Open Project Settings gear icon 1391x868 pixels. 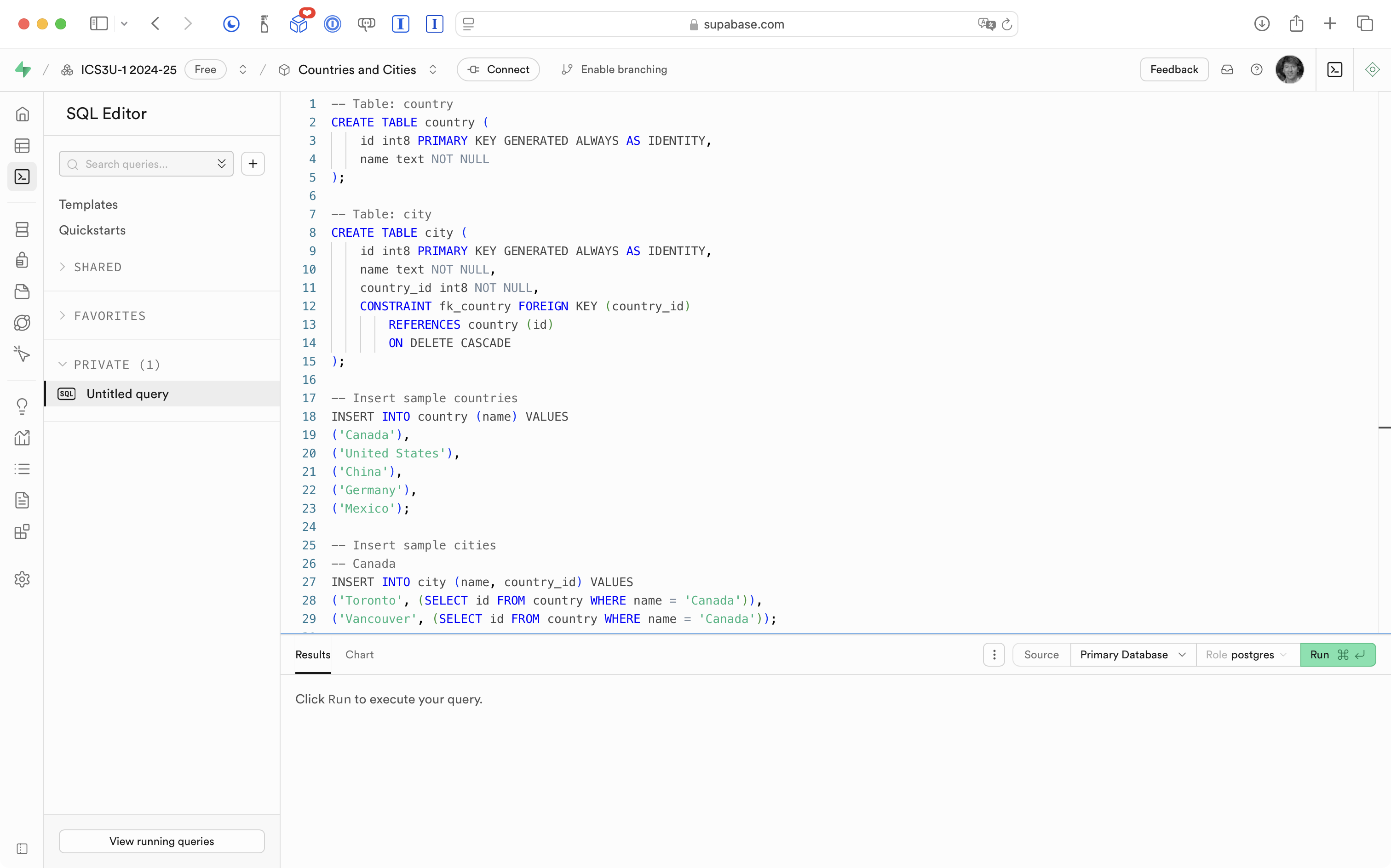(x=23, y=579)
